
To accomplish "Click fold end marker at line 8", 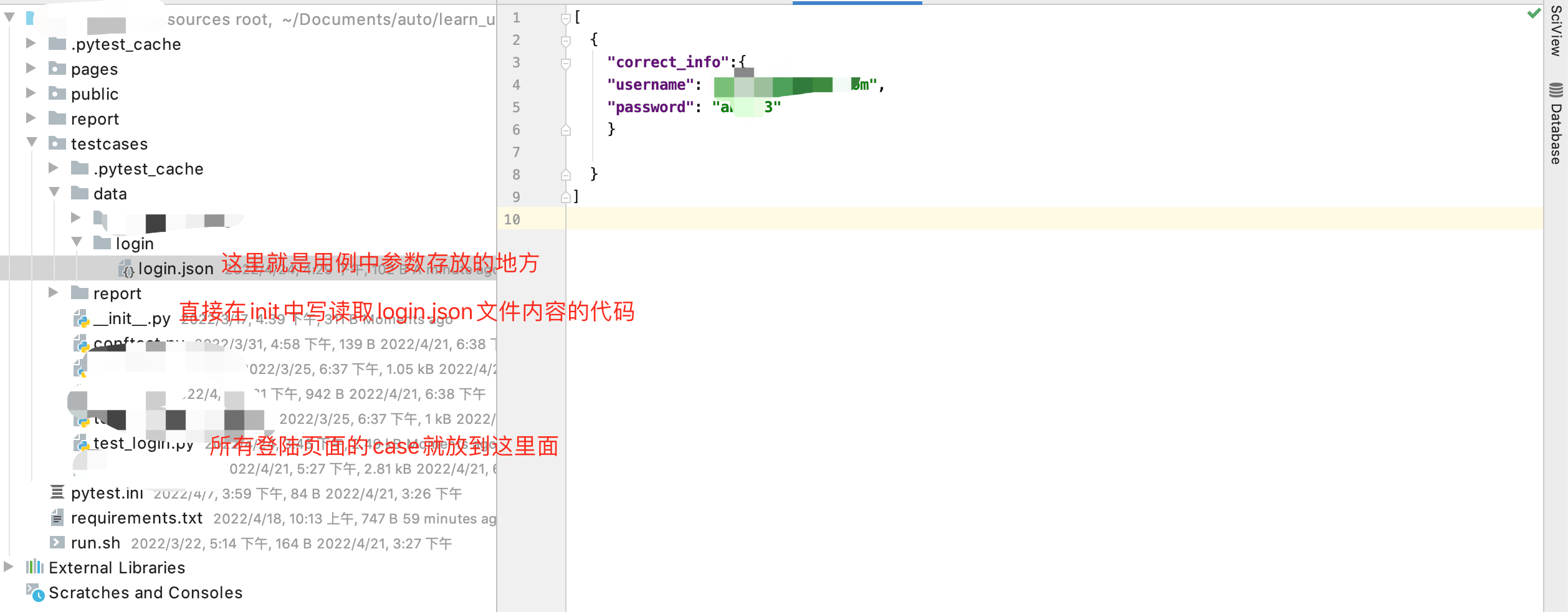I will click(566, 175).
